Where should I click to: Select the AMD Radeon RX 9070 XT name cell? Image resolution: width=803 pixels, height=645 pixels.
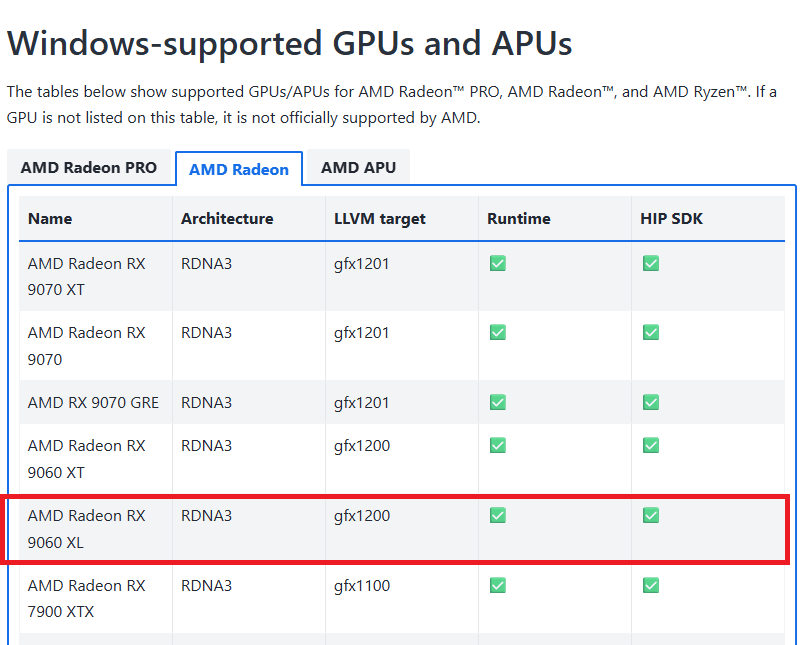(96, 276)
